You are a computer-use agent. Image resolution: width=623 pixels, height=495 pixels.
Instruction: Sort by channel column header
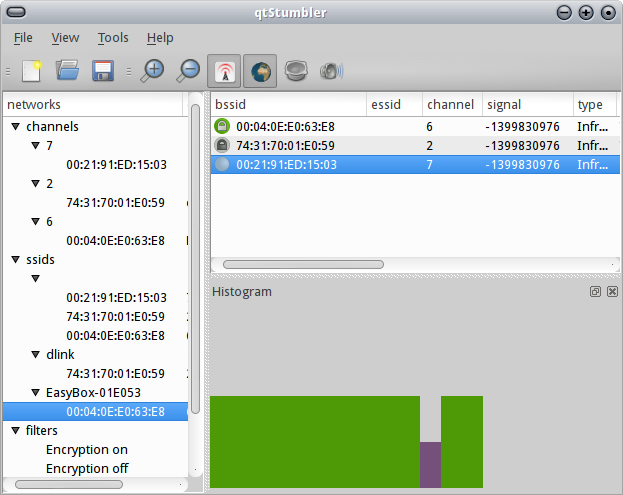453,104
